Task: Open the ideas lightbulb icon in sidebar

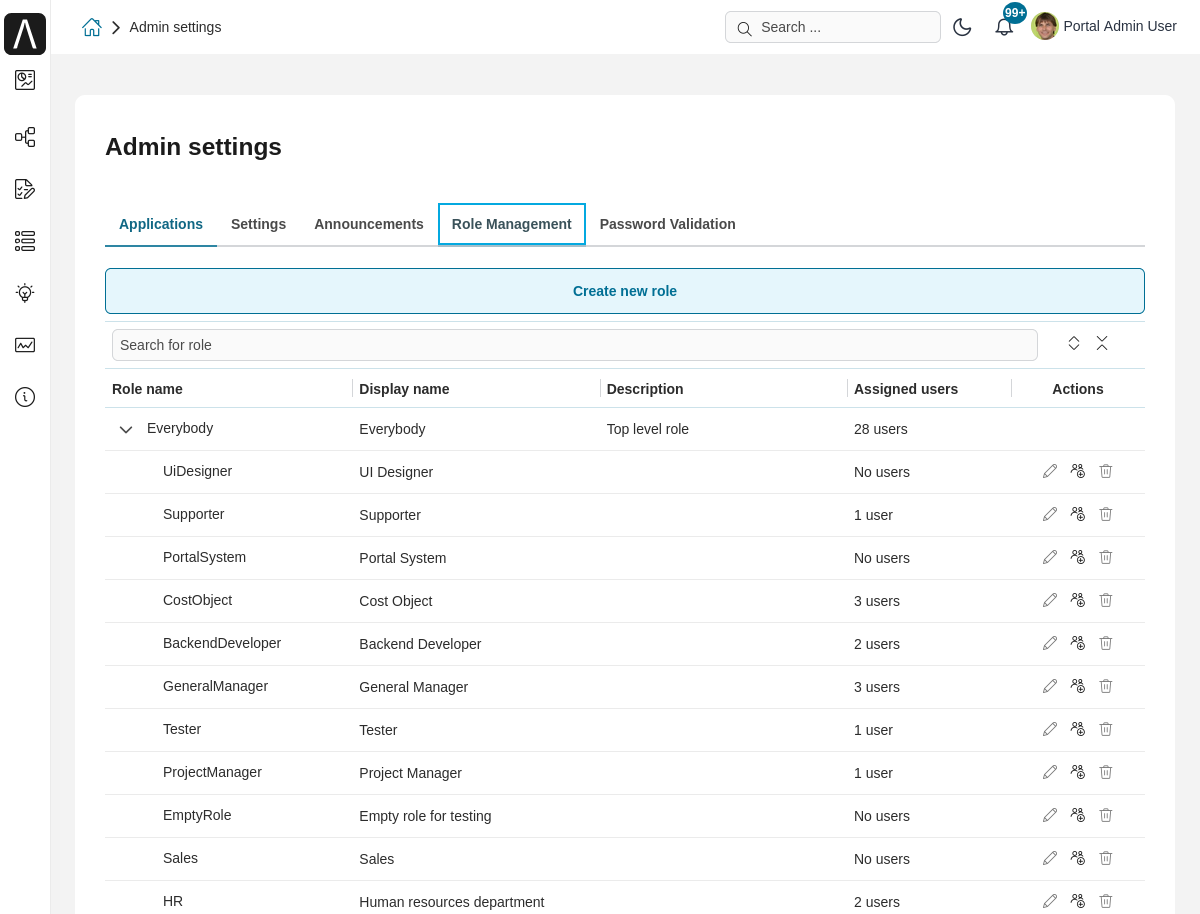Action: pos(25,293)
